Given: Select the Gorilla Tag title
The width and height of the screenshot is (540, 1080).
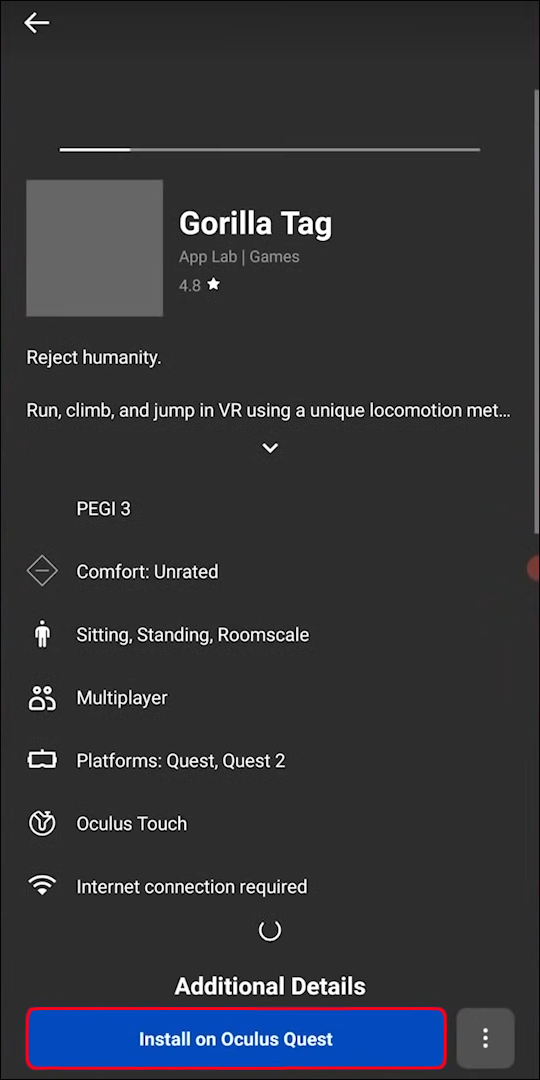Looking at the screenshot, I should (256, 222).
